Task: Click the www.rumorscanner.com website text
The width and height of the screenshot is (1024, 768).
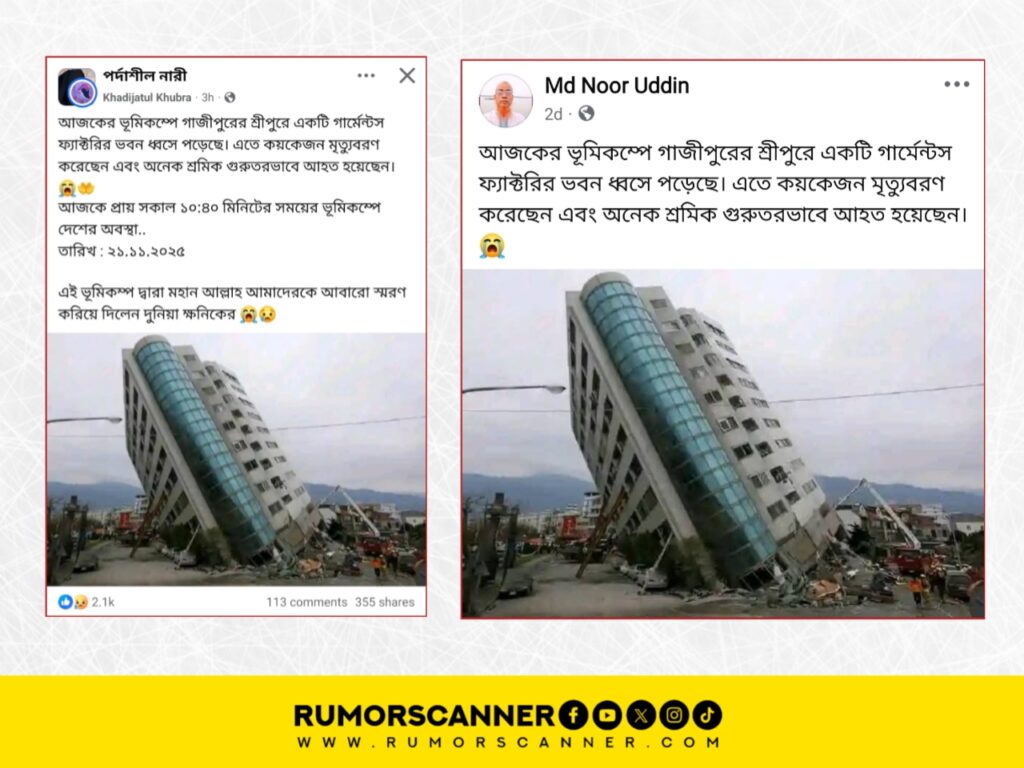Action: [x=509, y=743]
